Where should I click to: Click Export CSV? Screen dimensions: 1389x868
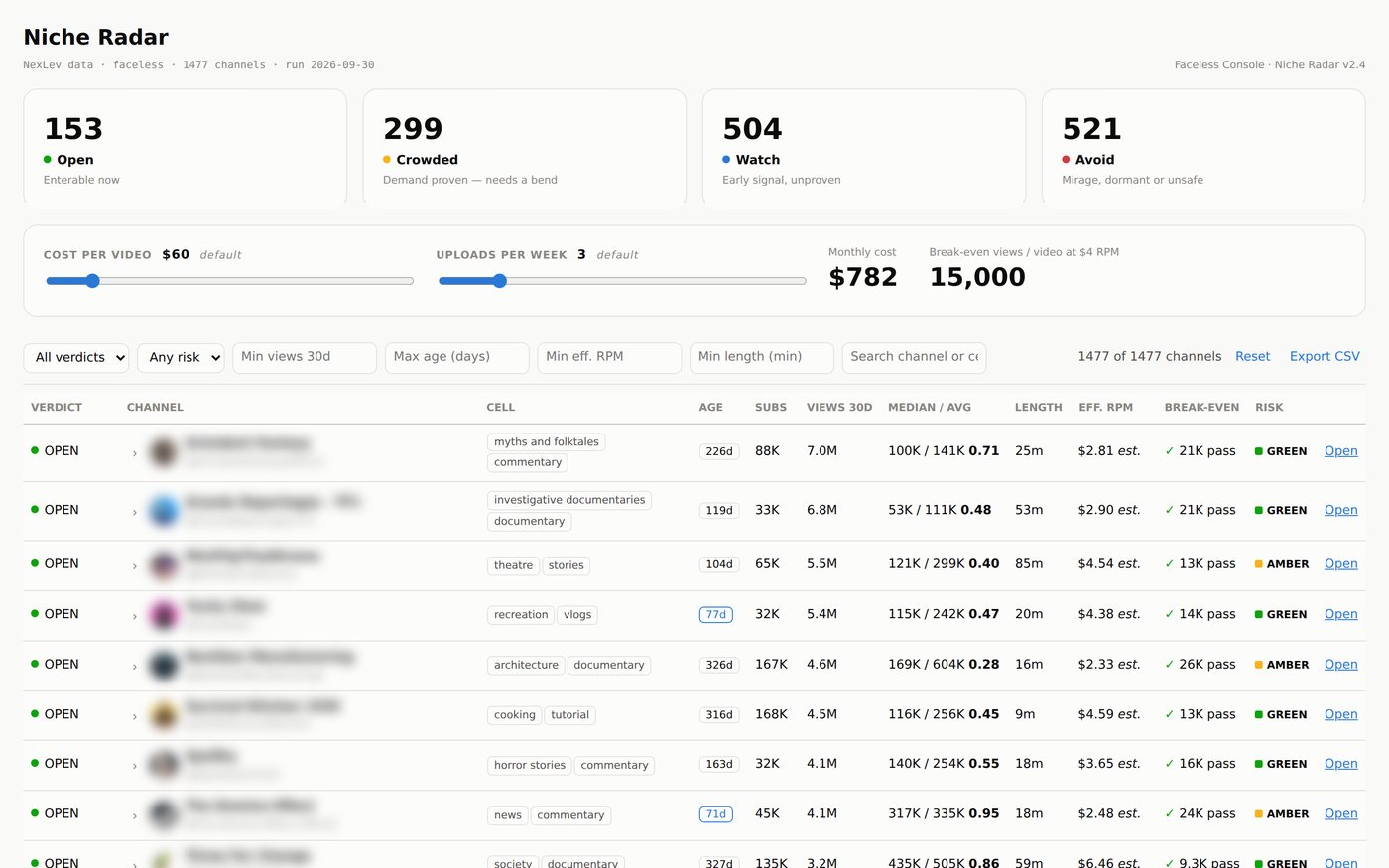point(1325,357)
